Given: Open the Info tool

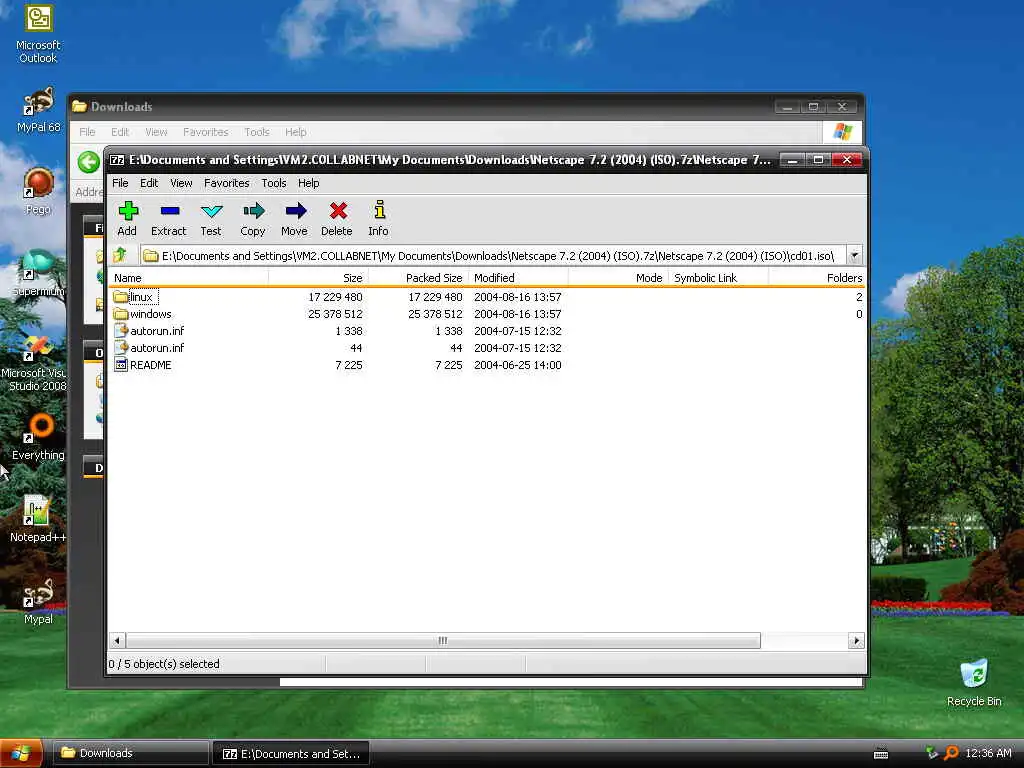Looking at the screenshot, I should tap(378, 218).
